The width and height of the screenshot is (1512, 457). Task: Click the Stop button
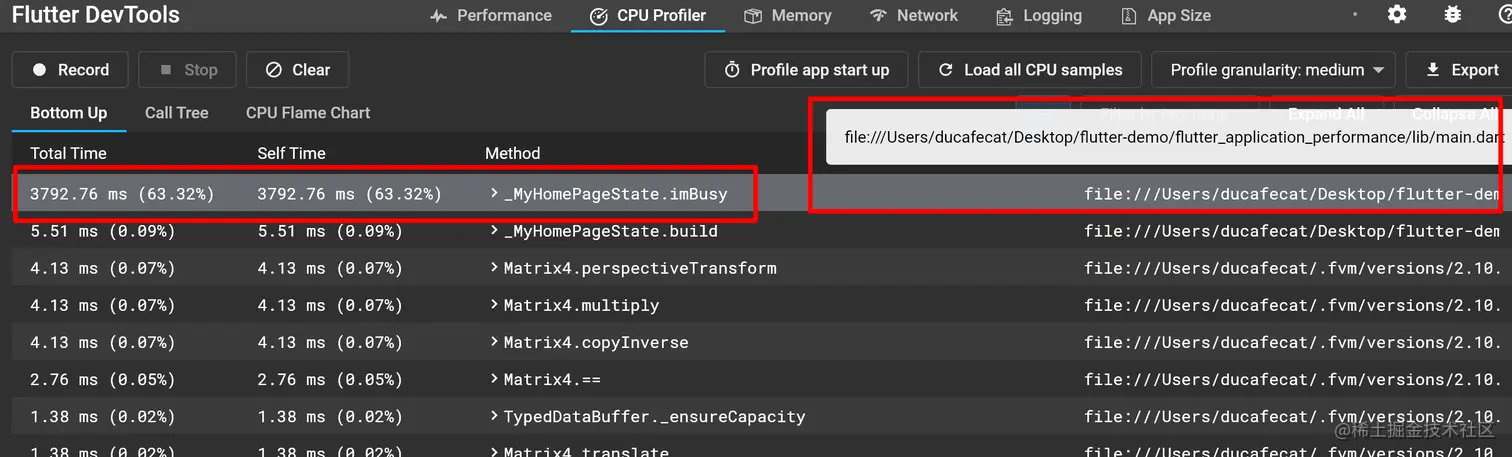click(188, 70)
